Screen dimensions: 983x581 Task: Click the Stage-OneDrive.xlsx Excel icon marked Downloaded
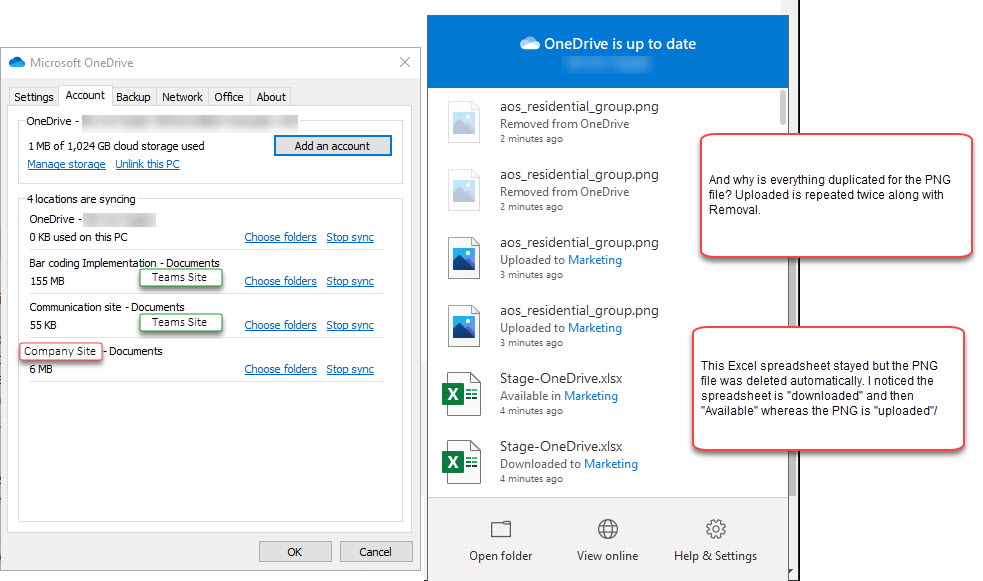pyautogui.click(x=462, y=463)
